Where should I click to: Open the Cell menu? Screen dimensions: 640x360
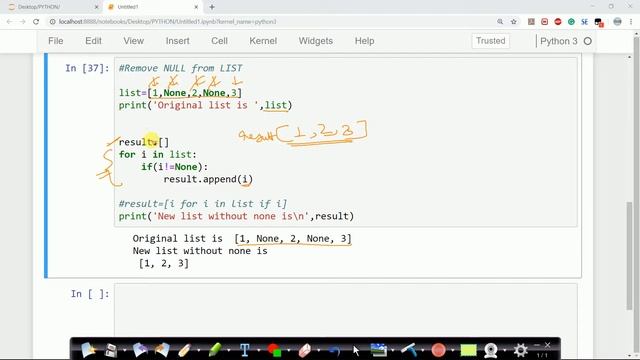(x=219, y=41)
